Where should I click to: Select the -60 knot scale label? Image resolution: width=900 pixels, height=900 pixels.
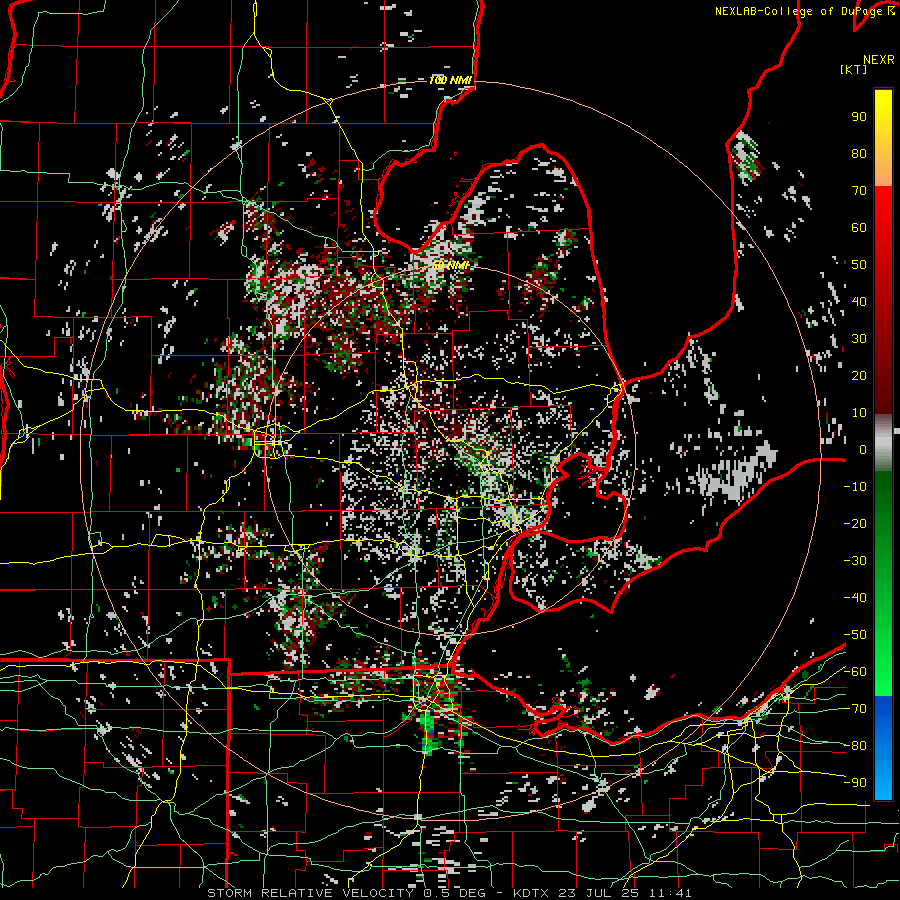[855, 672]
